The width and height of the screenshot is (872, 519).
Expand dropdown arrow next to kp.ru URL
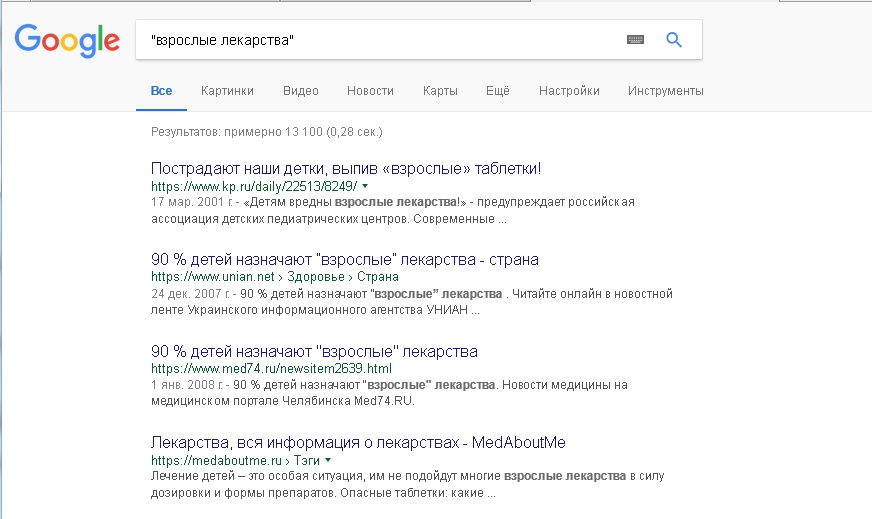coord(365,186)
